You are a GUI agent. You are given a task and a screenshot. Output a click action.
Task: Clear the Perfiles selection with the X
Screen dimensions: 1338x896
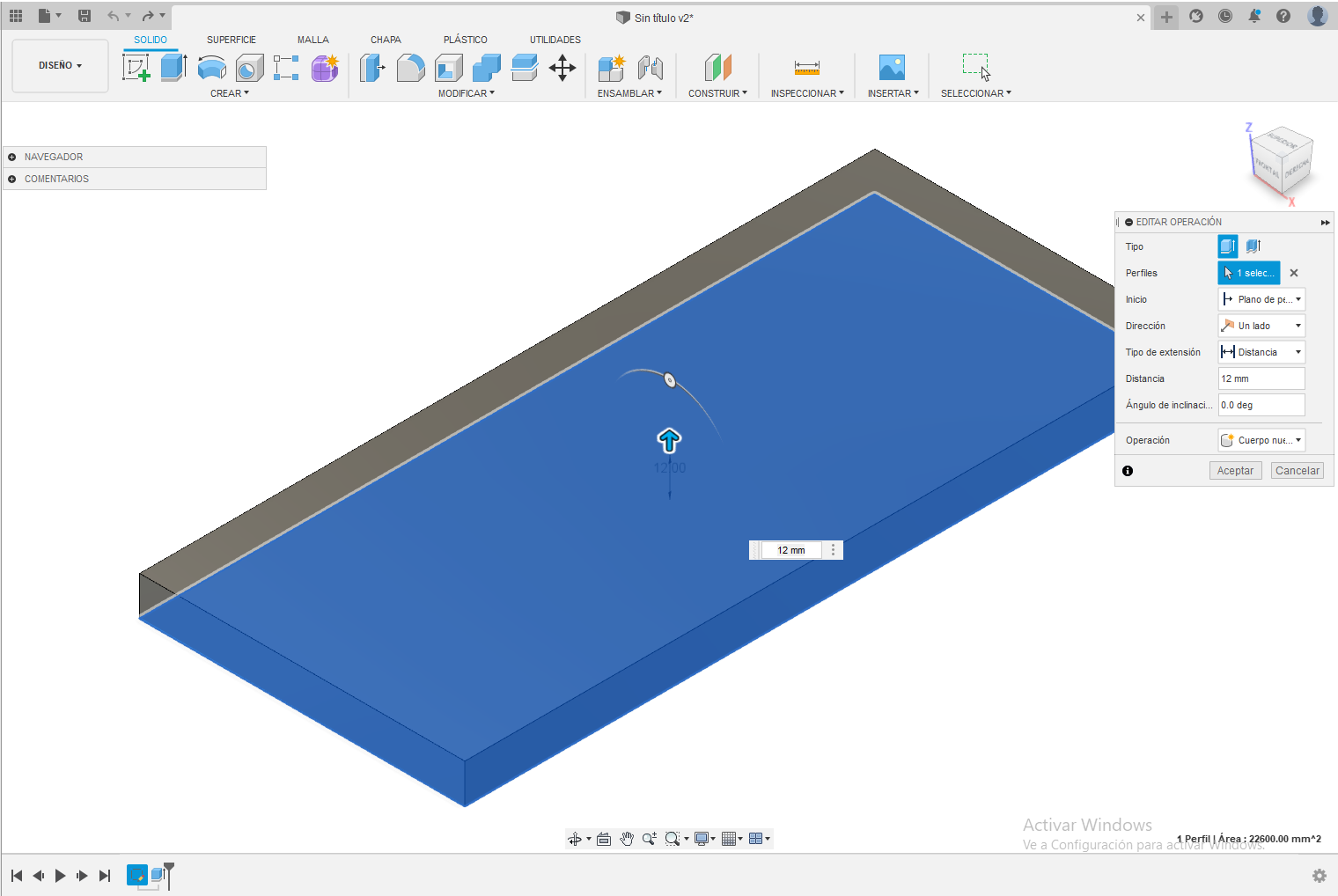pyautogui.click(x=1294, y=273)
